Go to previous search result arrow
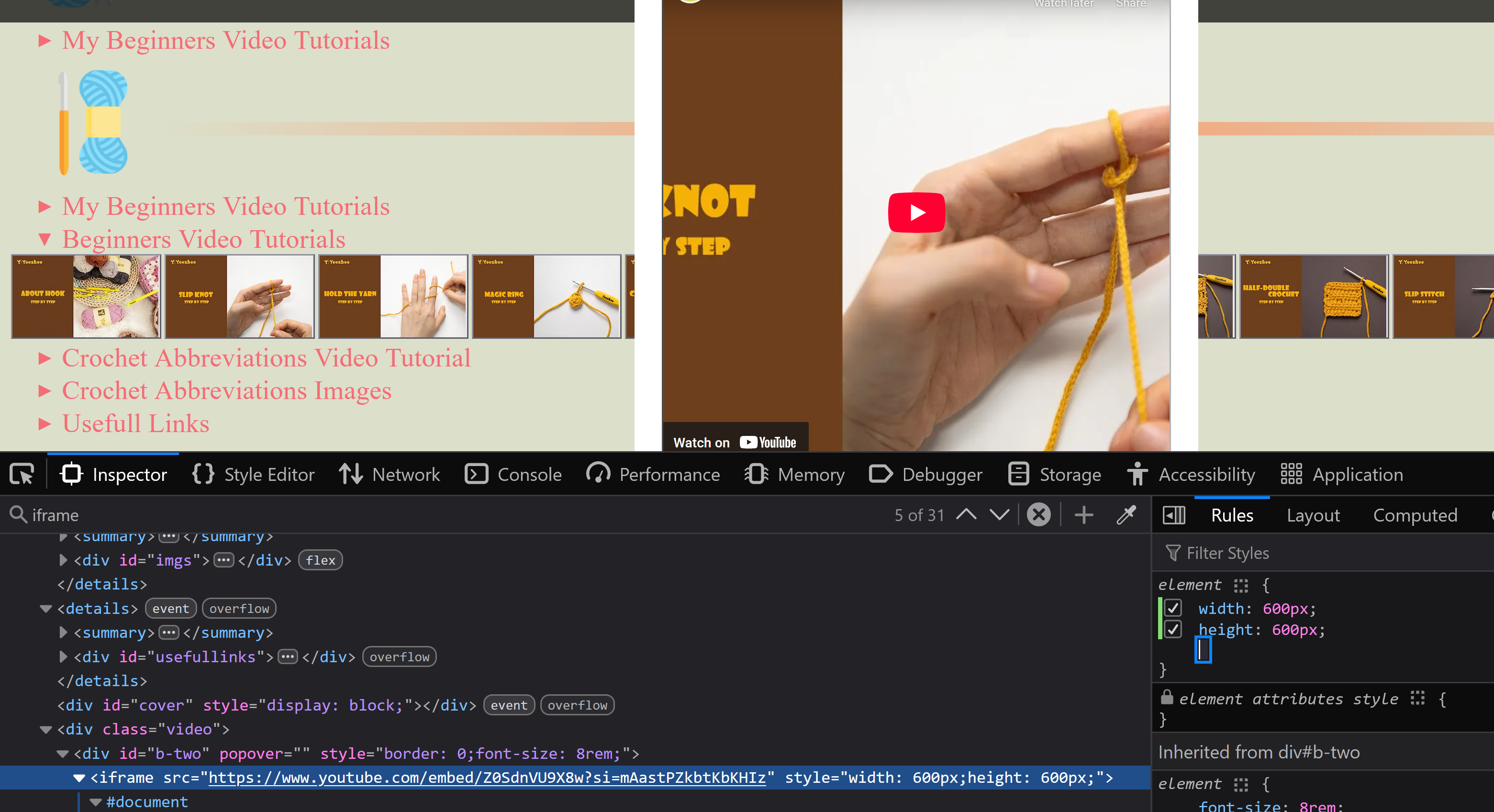Viewport: 1494px width, 812px height. pos(966,514)
